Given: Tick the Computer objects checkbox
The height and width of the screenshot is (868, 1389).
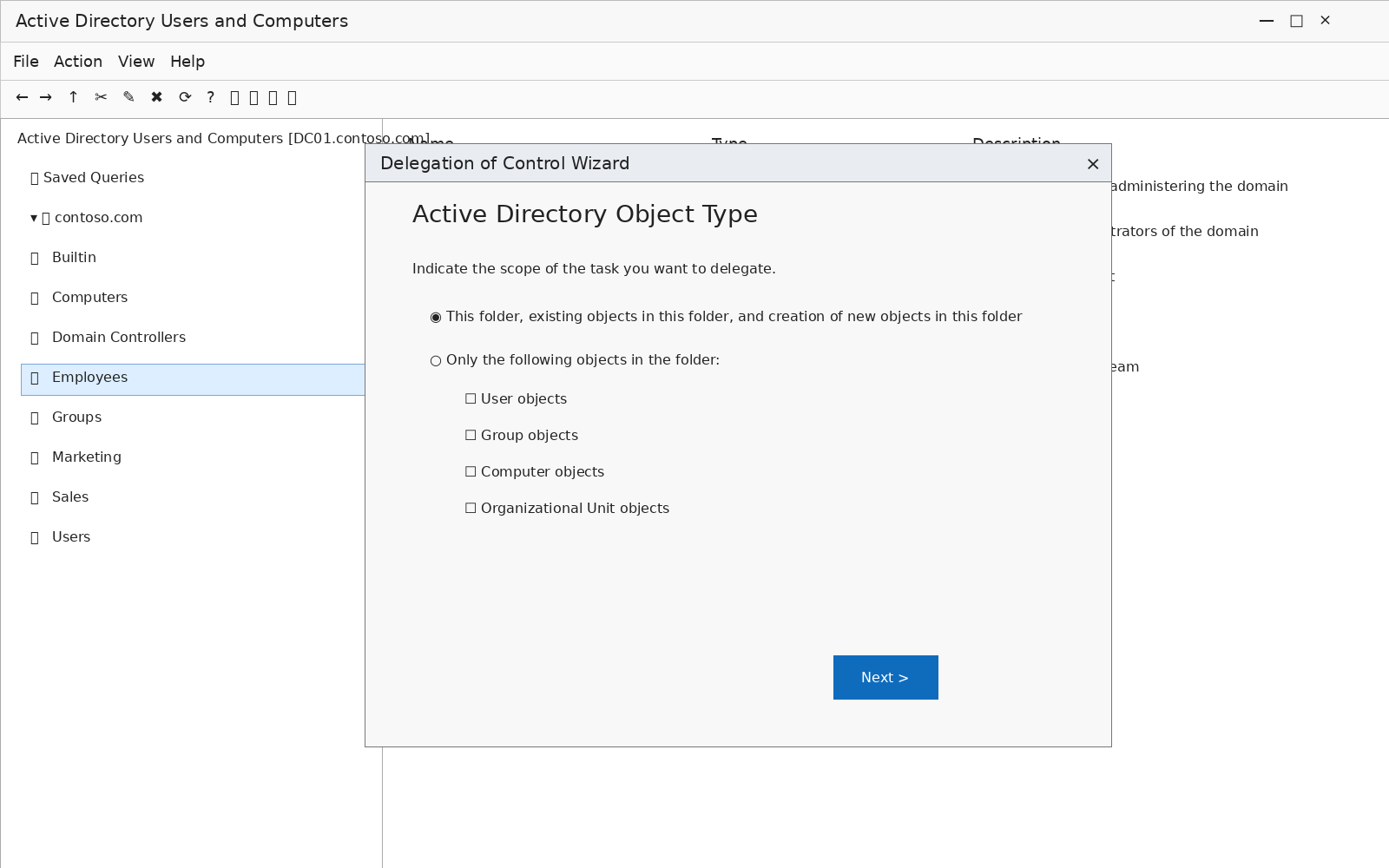Looking at the screenshot, I should 471,471.
